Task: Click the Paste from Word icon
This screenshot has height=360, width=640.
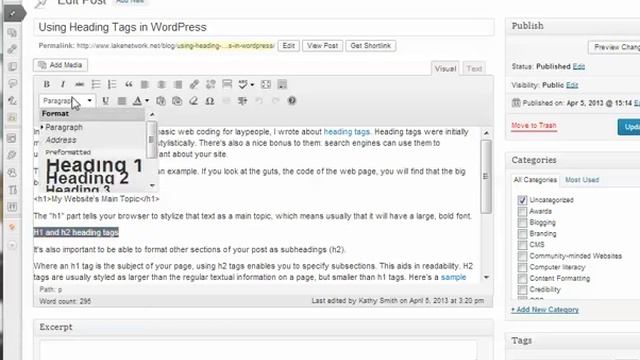Action: point(177,100)
